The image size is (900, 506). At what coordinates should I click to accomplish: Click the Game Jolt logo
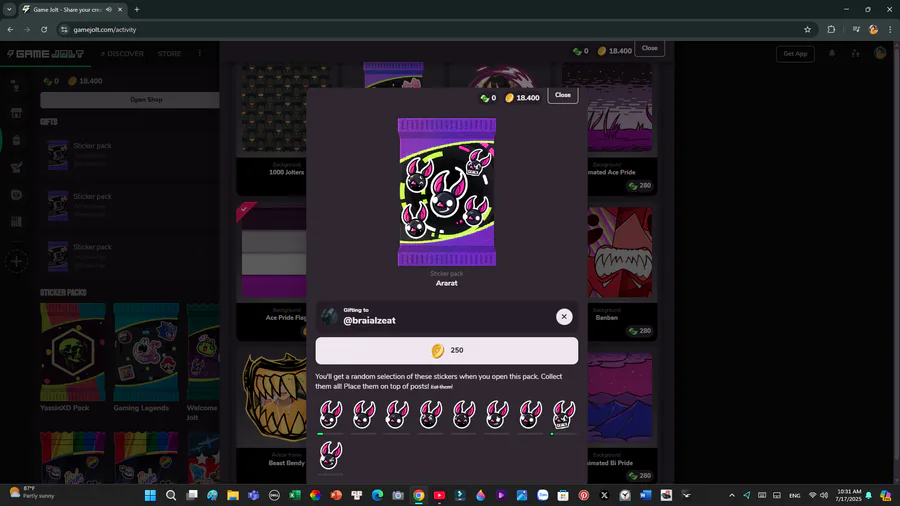tap(45, 54)
